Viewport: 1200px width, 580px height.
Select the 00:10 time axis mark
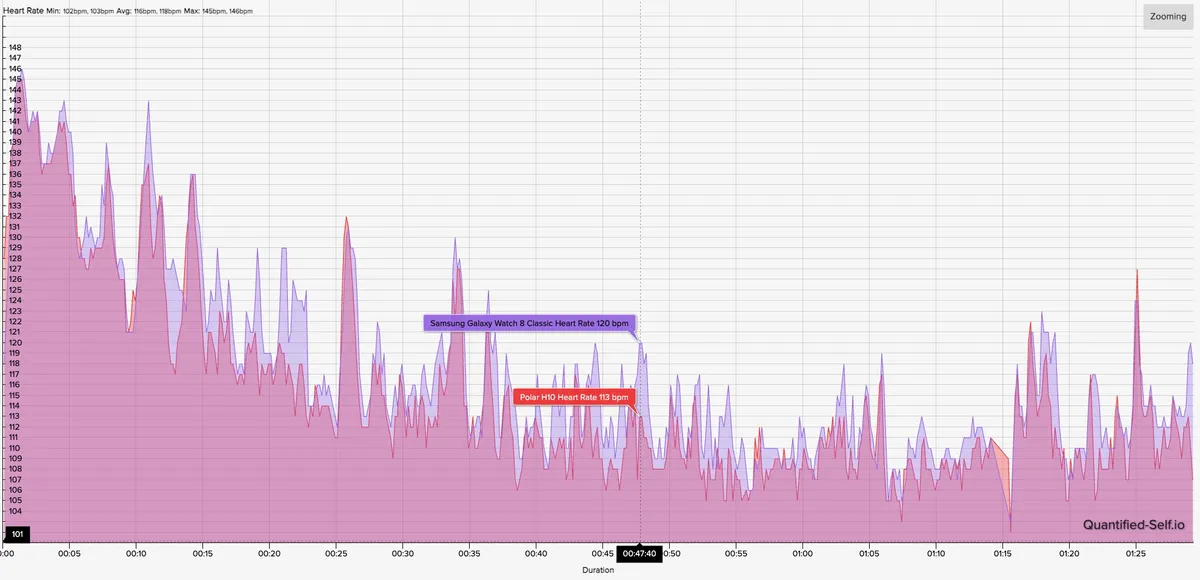pyautogui.click(x=136, y=553)
